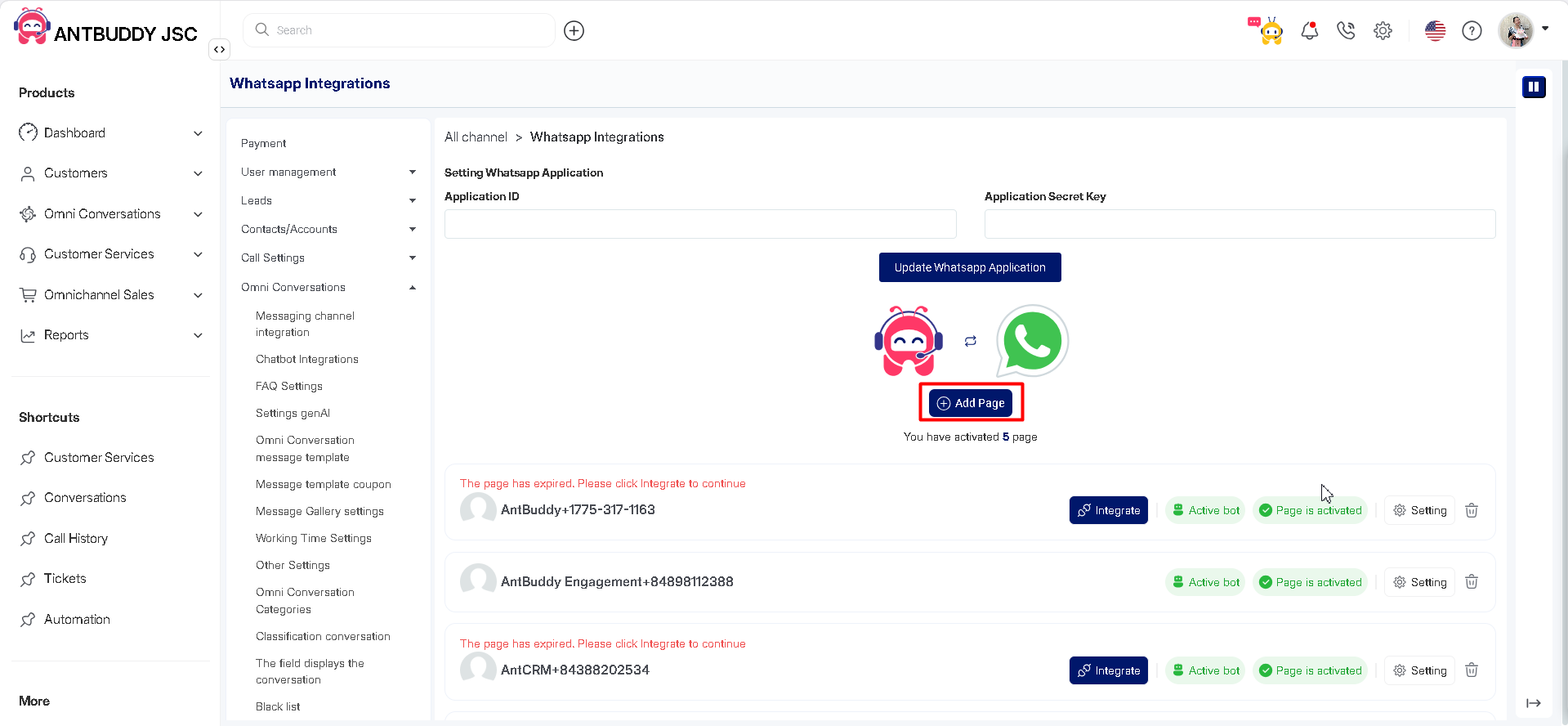Open the phone call icon in header
Image resolution: width=1568 pixels, height=726 pixels.
1346,31
